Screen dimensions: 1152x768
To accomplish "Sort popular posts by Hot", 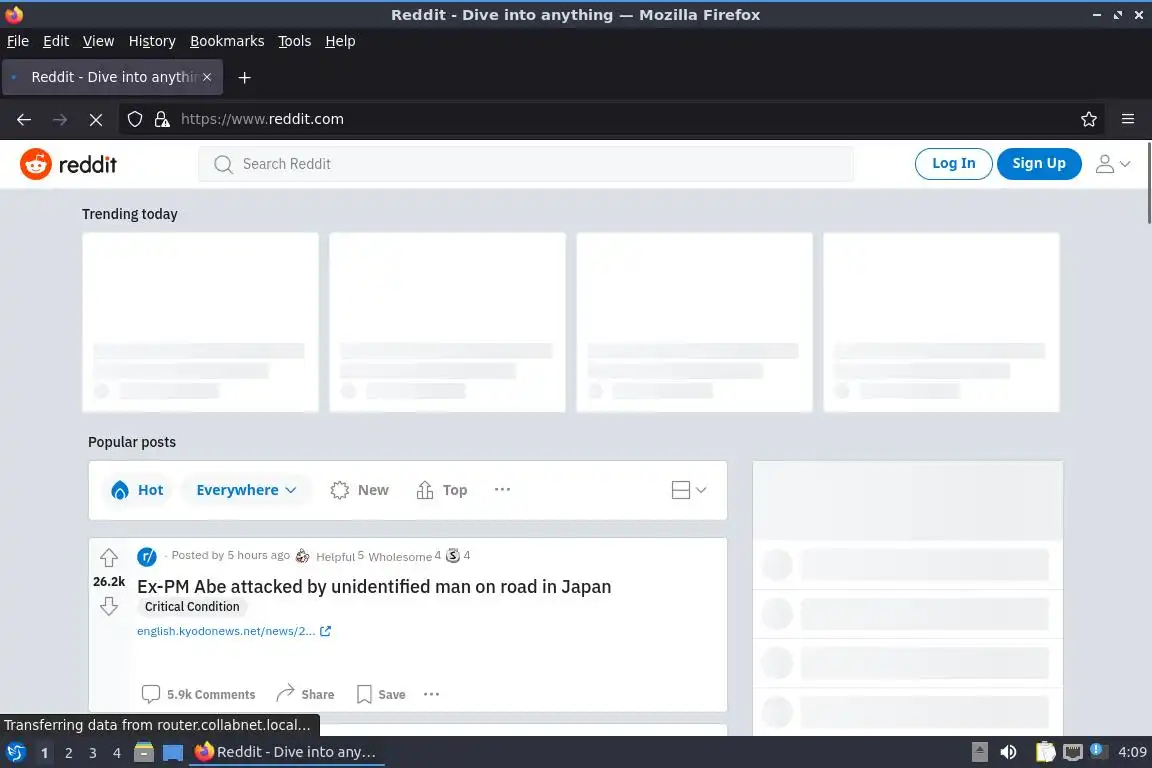I will 137,490.
